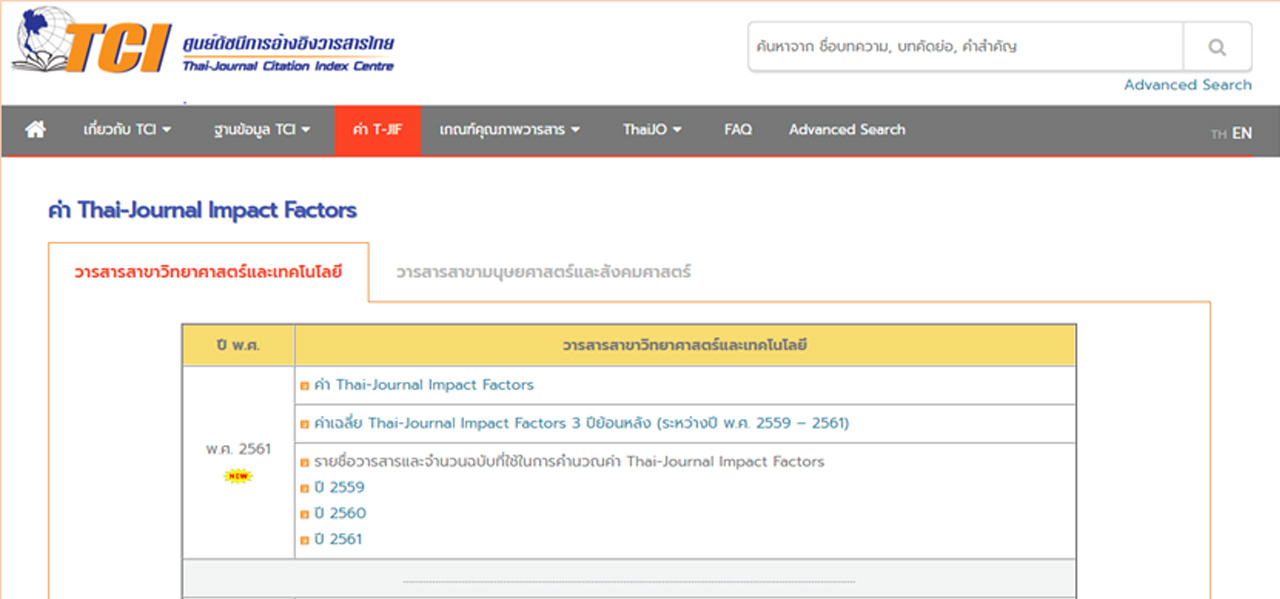1280x599 pixels.
Task: Focus the article search input field
Action: click(x=965, y=47)
